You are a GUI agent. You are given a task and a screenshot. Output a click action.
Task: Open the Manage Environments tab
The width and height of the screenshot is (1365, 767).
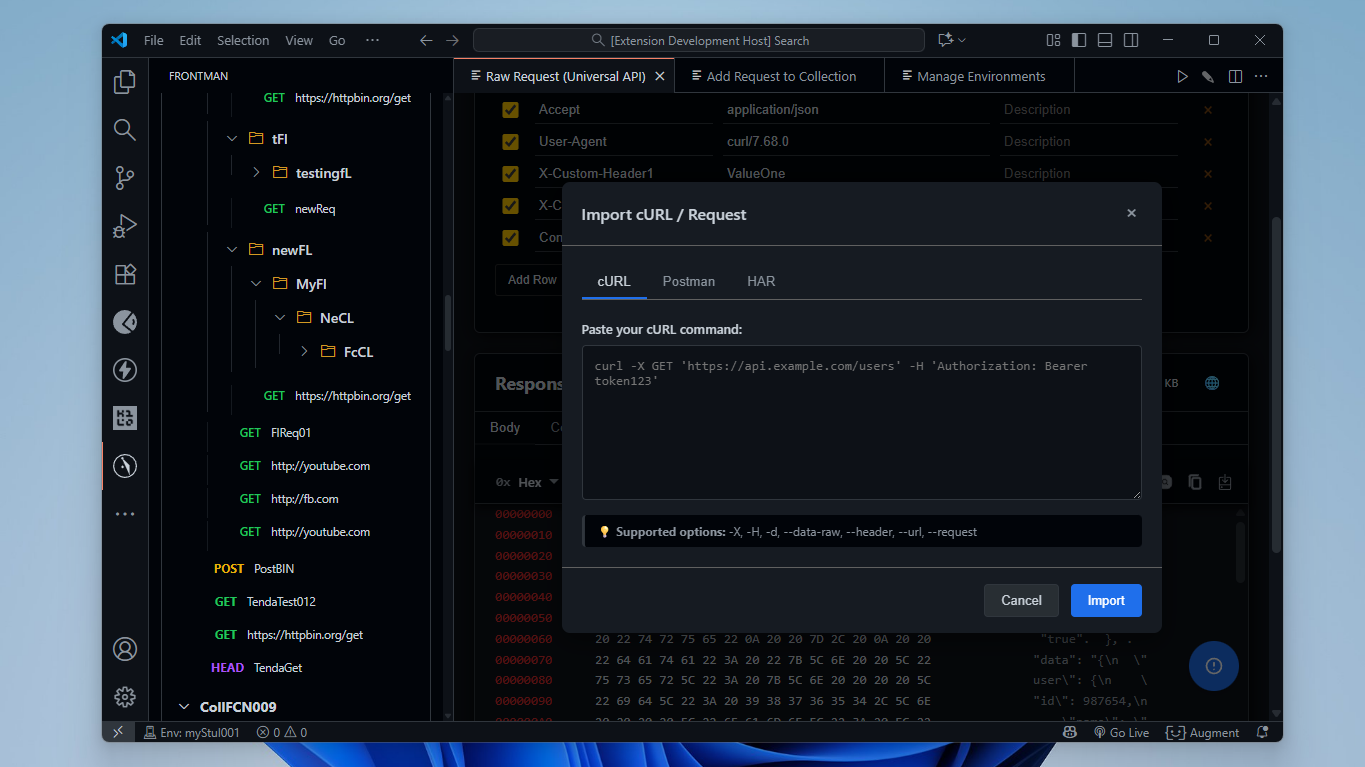tap(981, 76)
